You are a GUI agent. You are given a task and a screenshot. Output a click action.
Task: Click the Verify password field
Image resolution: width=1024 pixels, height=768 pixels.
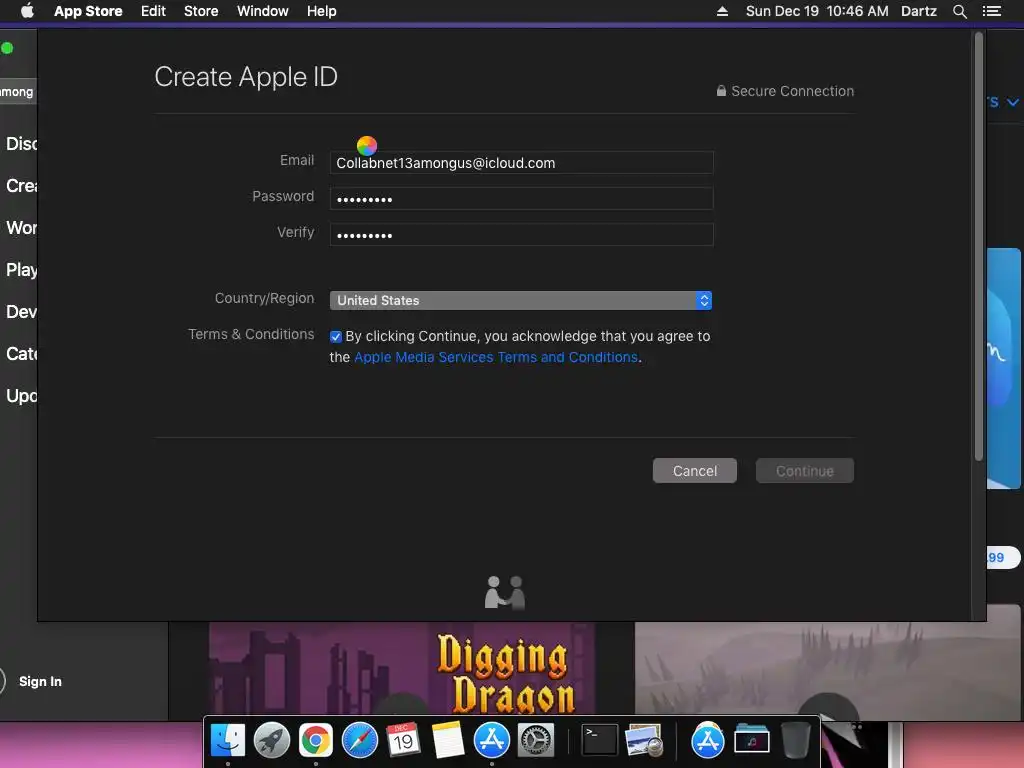point(521,234)
